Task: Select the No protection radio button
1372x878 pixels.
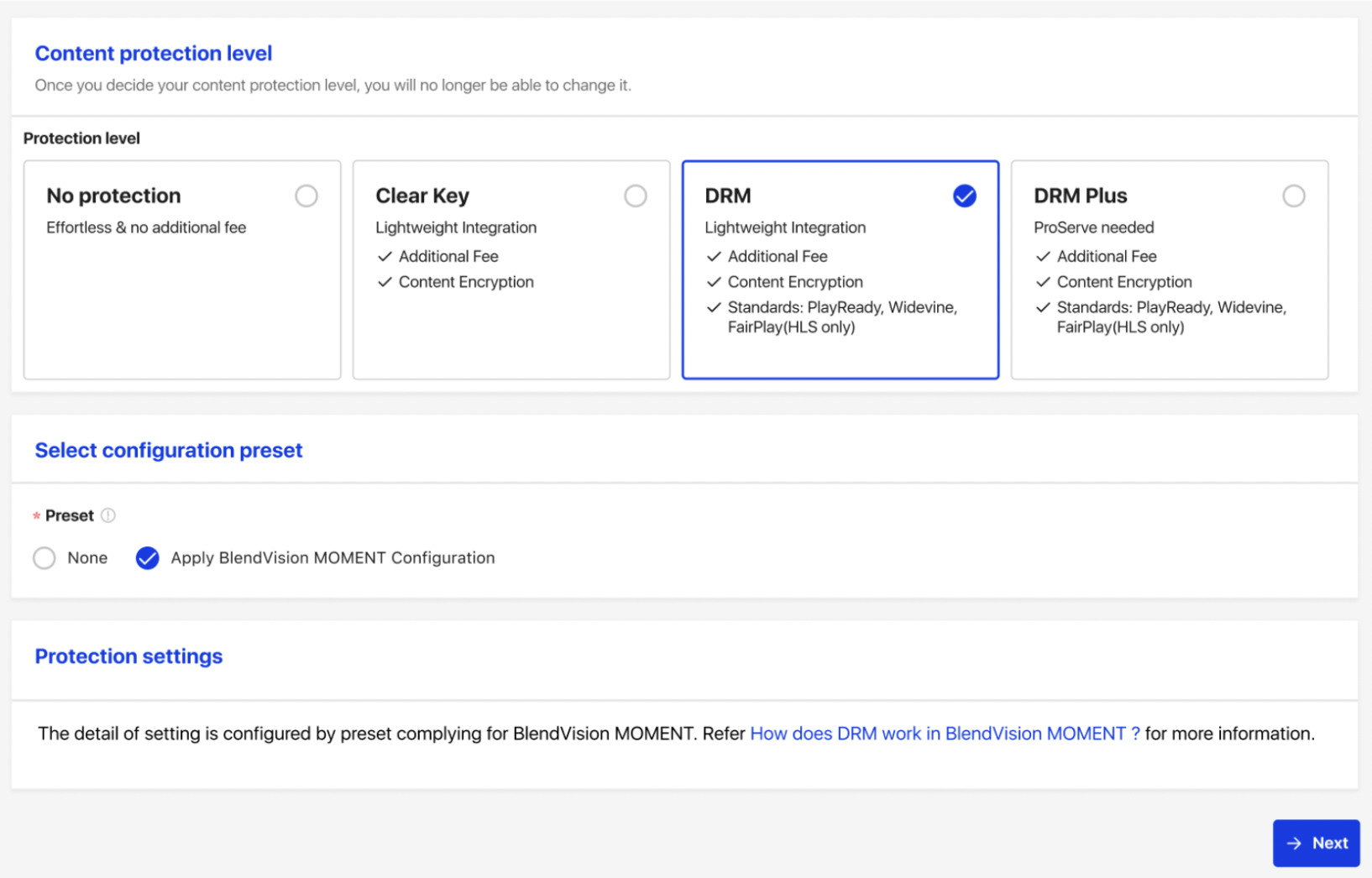Action: click(306, 196)
